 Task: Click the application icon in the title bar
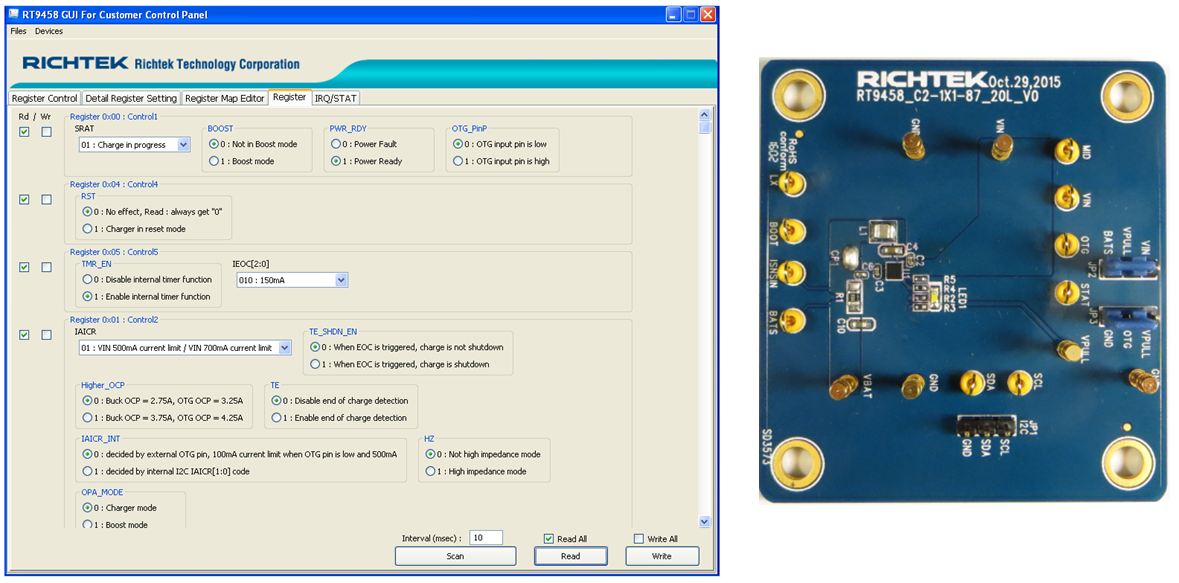pos(14,14)
